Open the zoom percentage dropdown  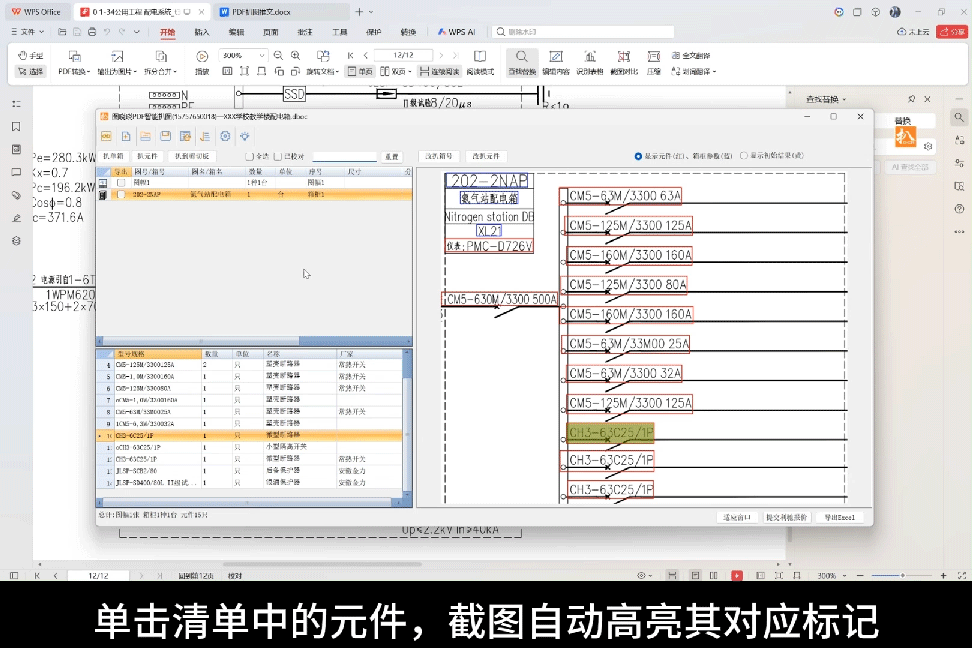point(262,56)
